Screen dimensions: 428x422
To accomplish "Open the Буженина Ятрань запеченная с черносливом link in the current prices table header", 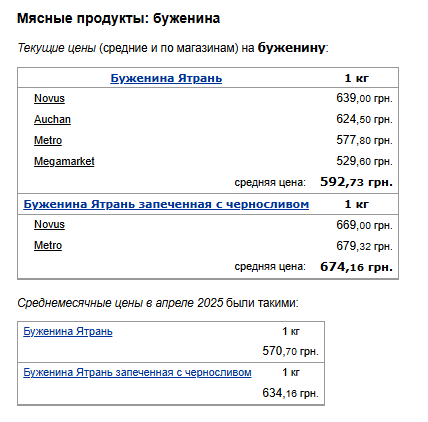I will [166, 204].
